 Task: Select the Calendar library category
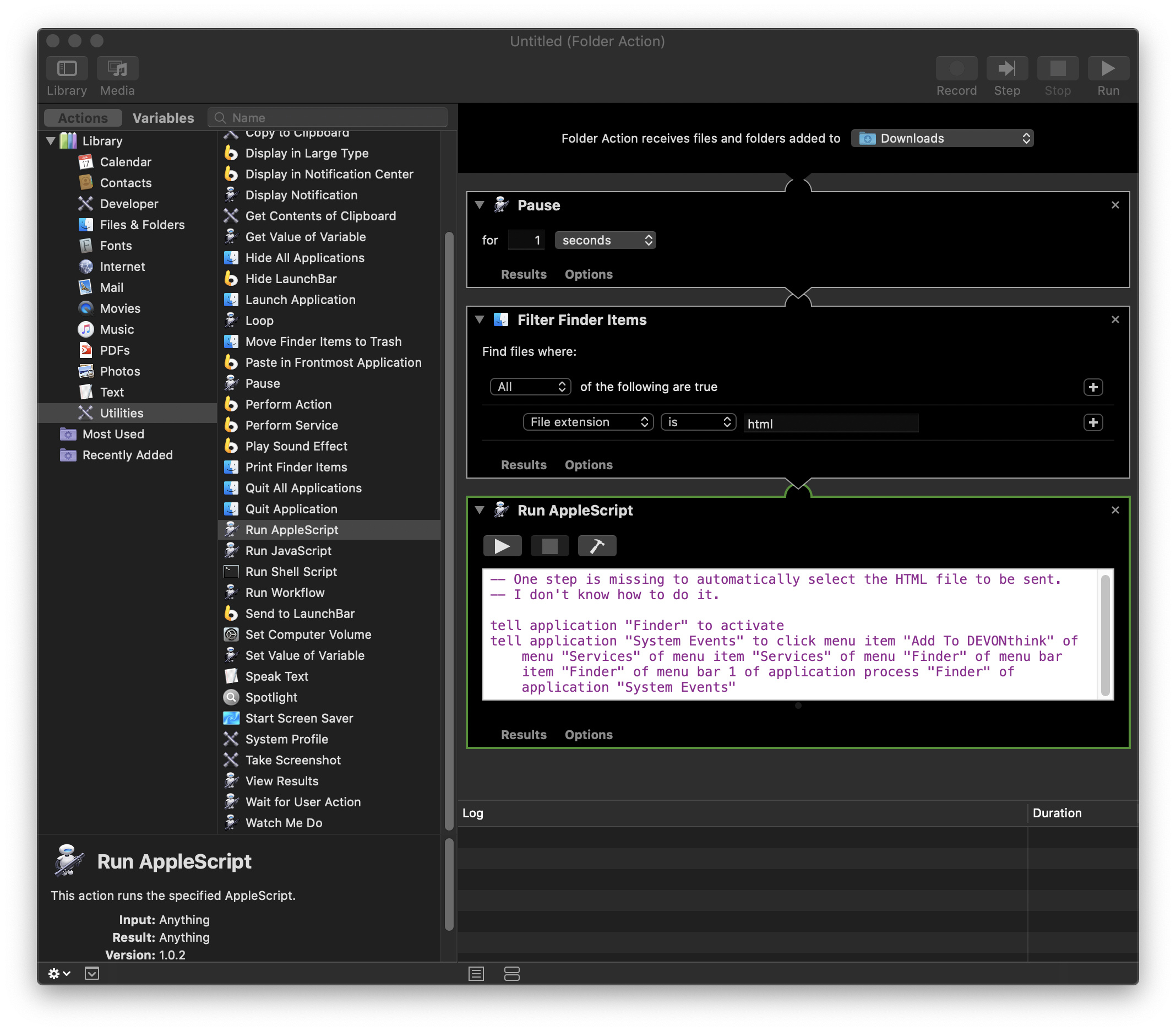click(x=126, y=162)
